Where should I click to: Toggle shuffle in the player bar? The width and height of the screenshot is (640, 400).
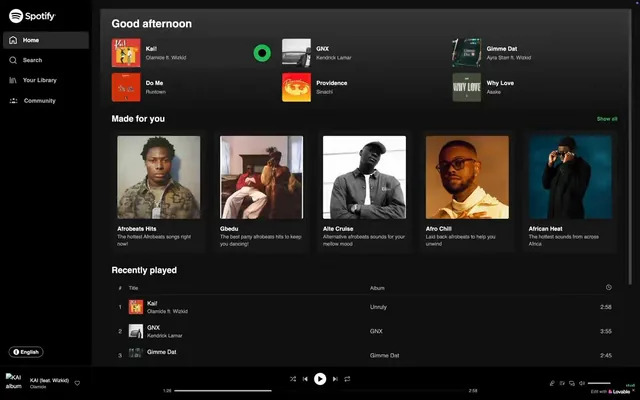pyautogui.click(x=293, y=379)
